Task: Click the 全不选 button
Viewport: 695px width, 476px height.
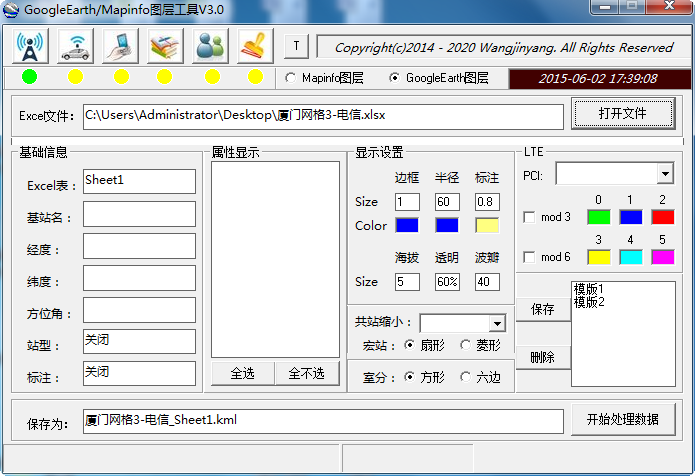Action: coord(307,374)
